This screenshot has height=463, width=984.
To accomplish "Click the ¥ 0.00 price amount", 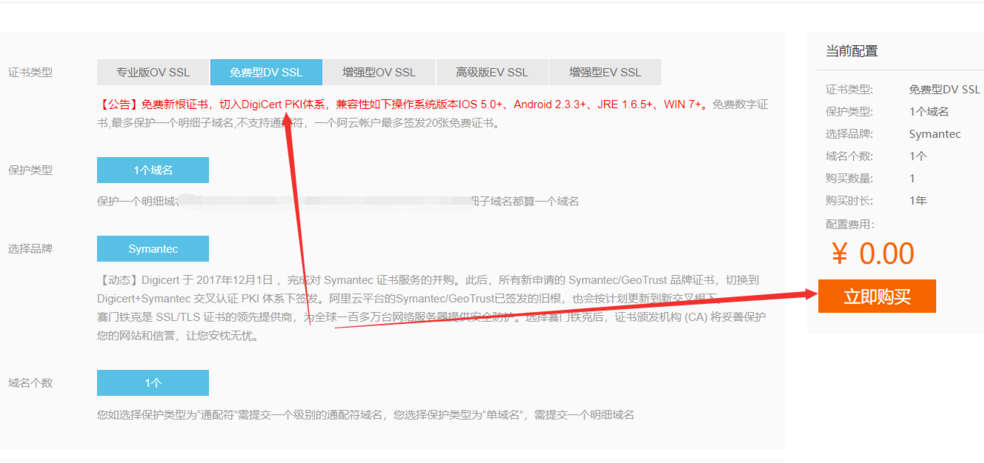I will pyautogui.click(x=873, y=253).
